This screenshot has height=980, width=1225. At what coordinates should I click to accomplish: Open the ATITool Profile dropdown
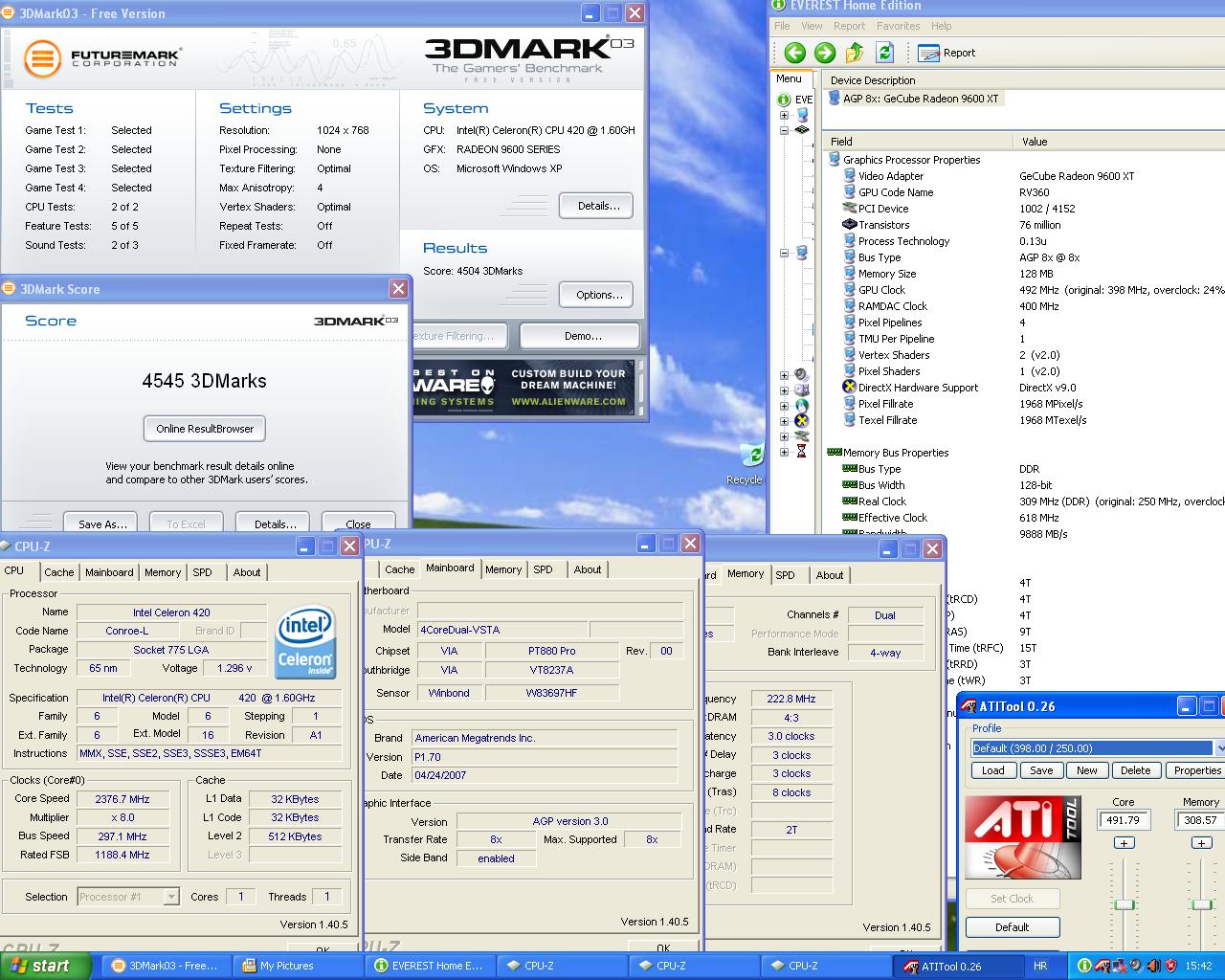pos(1218,748)
